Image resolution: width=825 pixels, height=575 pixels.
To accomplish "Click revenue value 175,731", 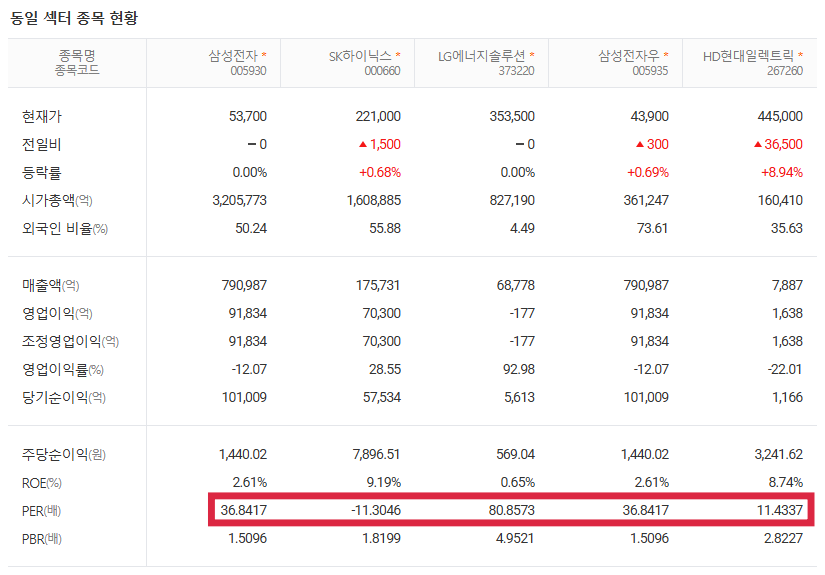I will click(x=378, y=285).
